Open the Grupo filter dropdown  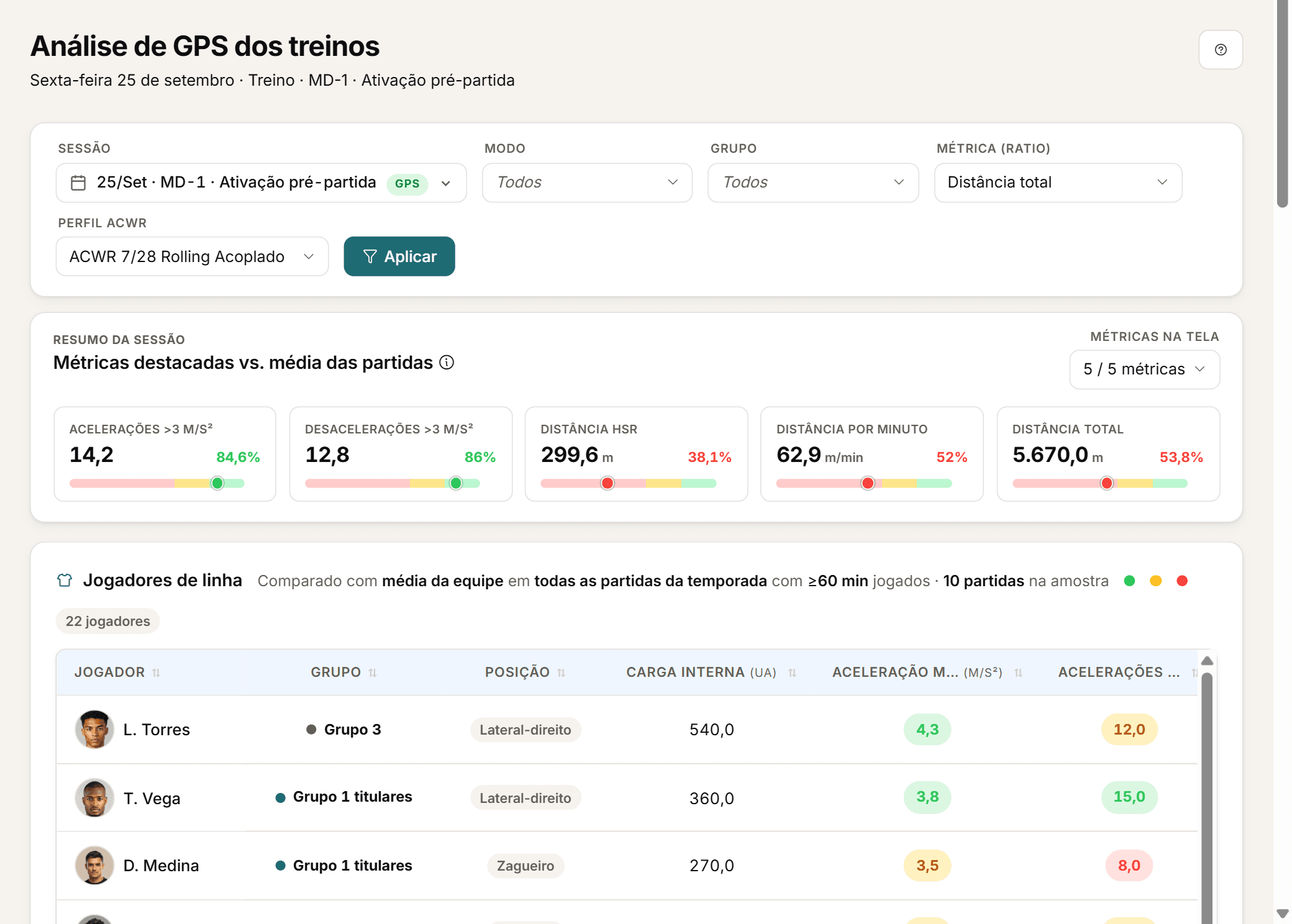click(813, 183)
